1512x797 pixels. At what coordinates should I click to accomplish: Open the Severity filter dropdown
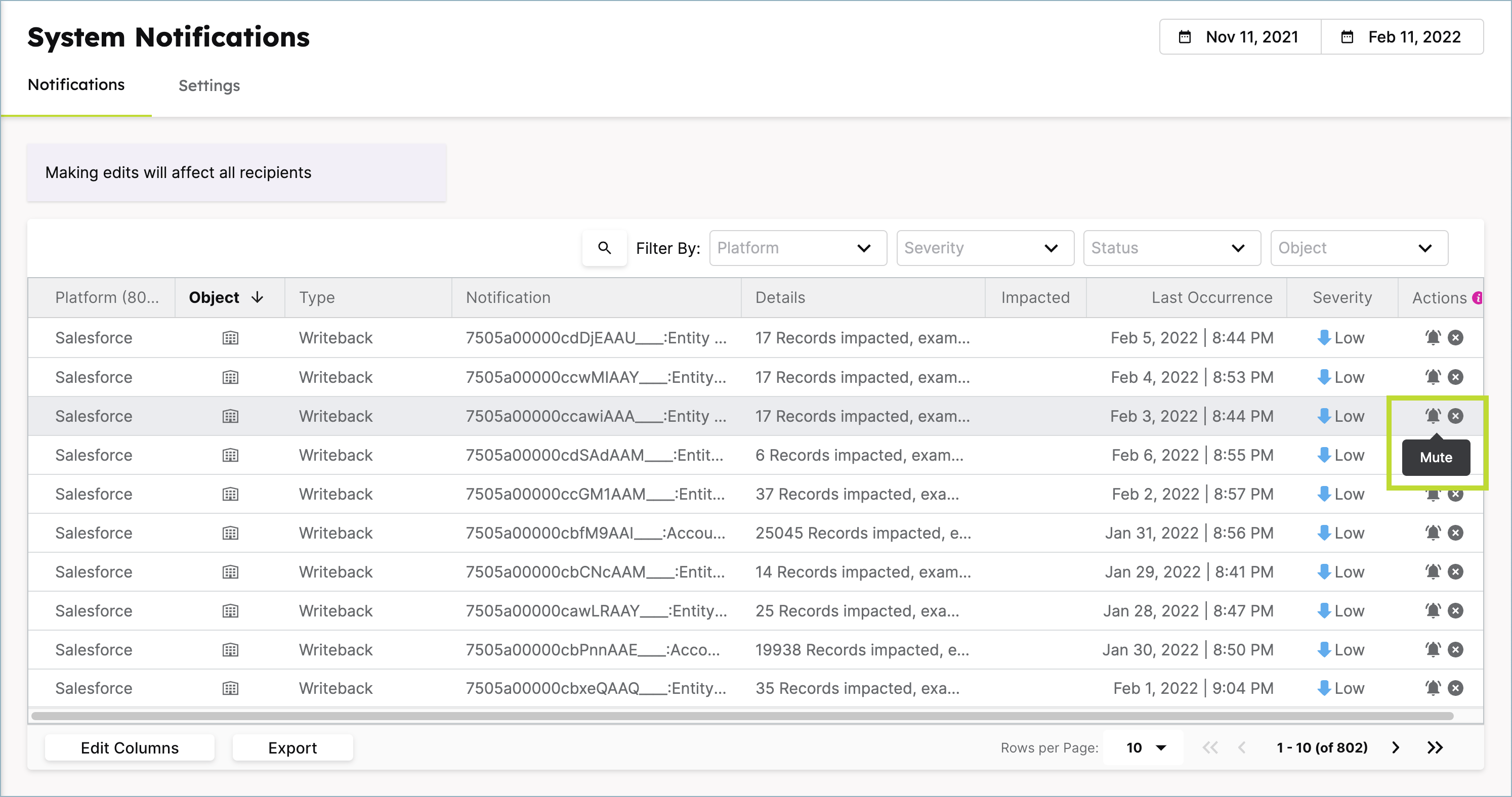[985, 248]
